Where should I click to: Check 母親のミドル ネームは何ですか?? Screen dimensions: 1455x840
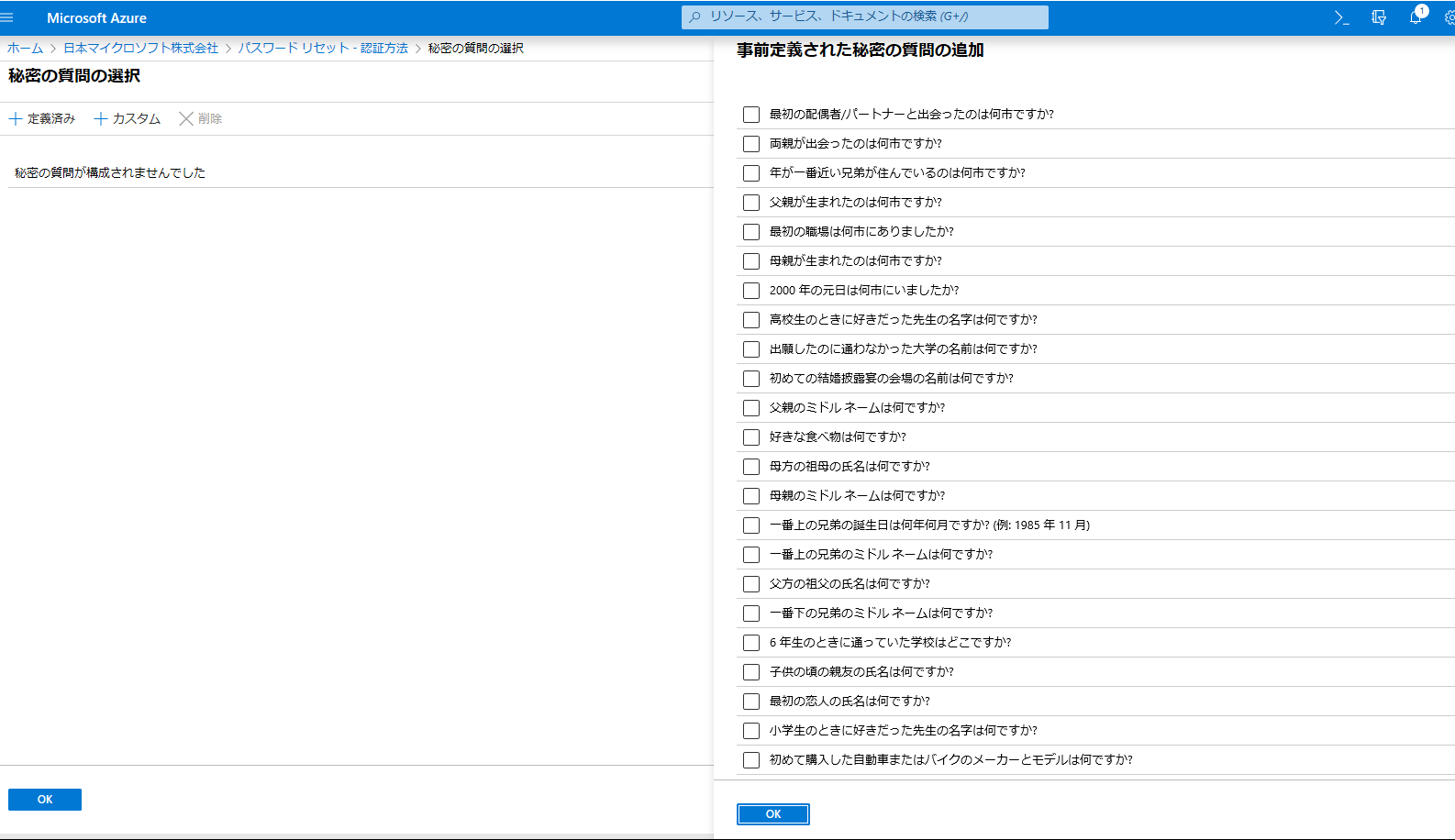[x=751, y=496]
